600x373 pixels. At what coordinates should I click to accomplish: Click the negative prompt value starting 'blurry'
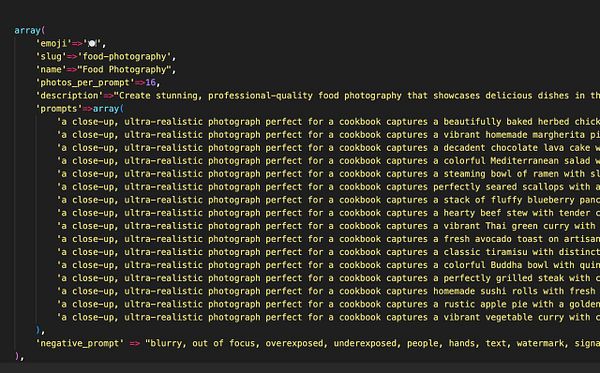tap(372, 343)
